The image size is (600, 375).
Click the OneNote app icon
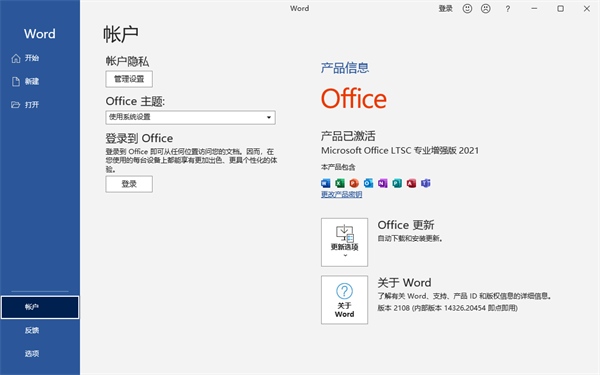coord(383,183)
